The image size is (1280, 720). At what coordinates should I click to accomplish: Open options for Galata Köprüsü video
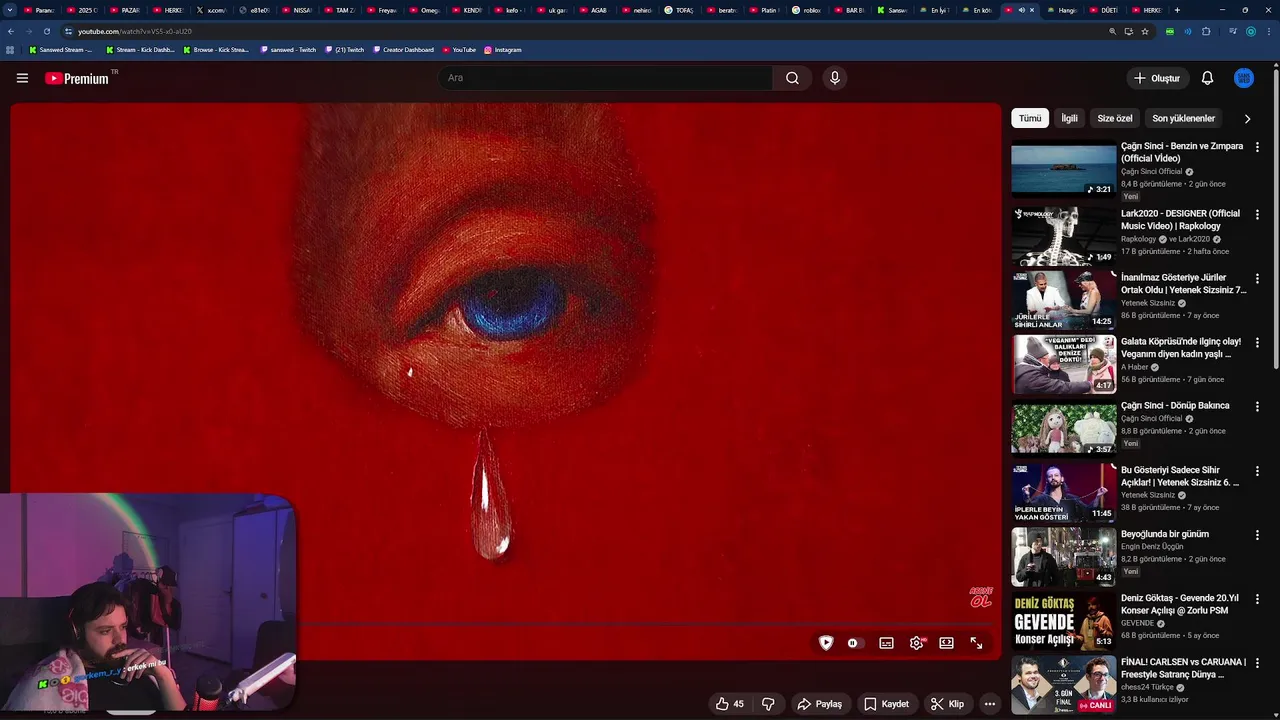tap(1257, 342)
